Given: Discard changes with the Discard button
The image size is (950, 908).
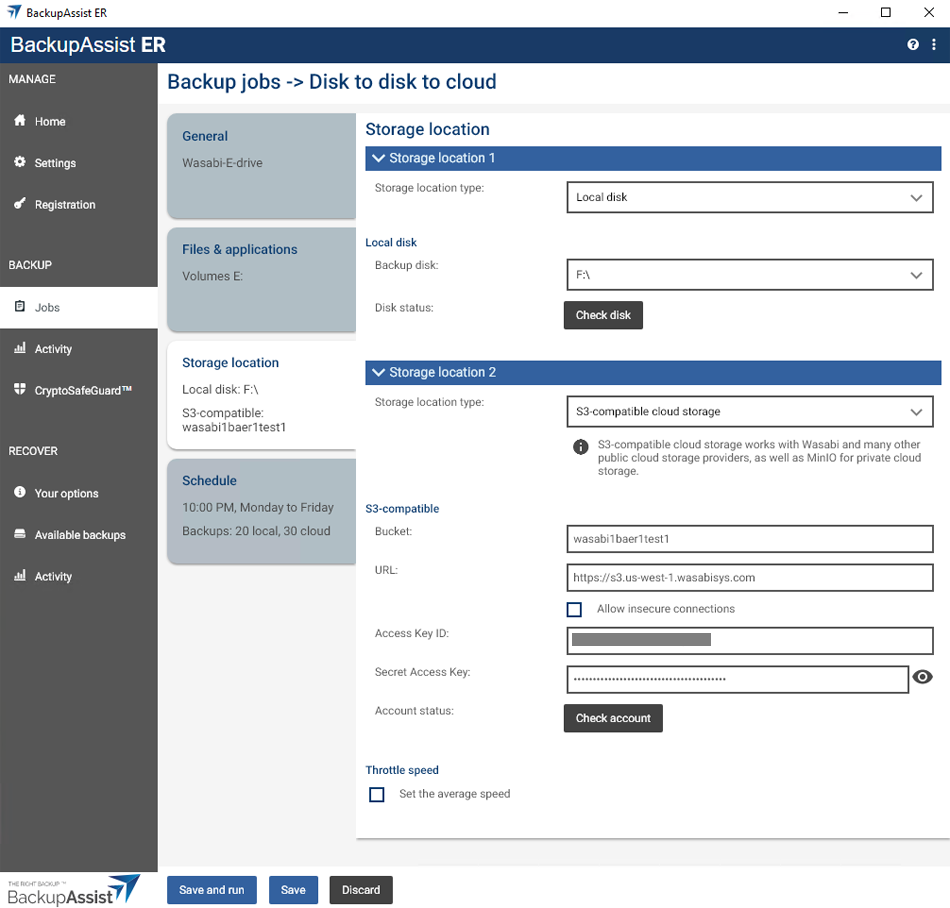Looking at the screenshot, I should coord(361,890).
